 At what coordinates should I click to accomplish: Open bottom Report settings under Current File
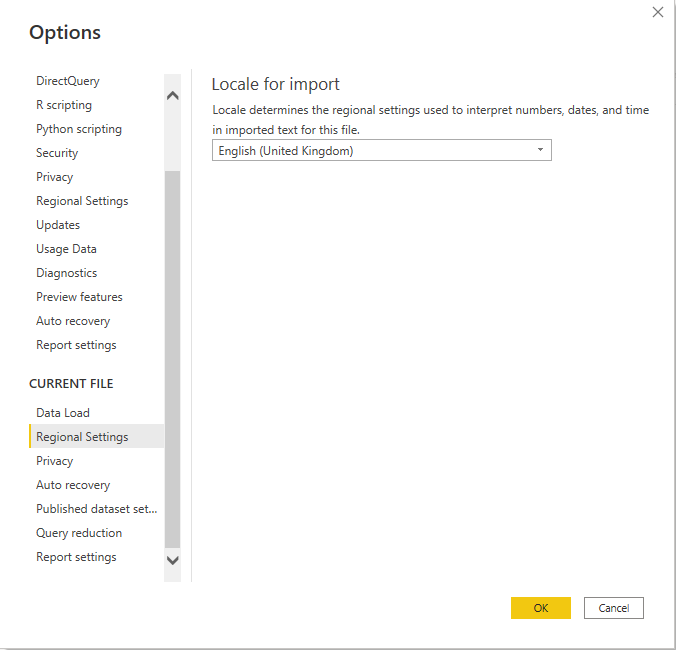click(76, 557)
